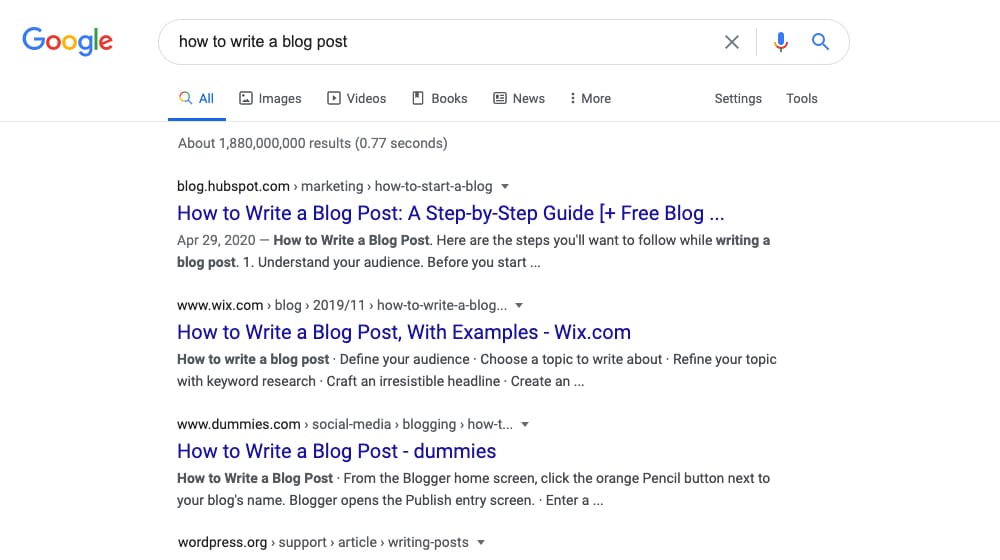Click Wix snippet text 'Define your audience'
The width and height of the screenshot is (1000, 560).
click(x=404, y=360)
